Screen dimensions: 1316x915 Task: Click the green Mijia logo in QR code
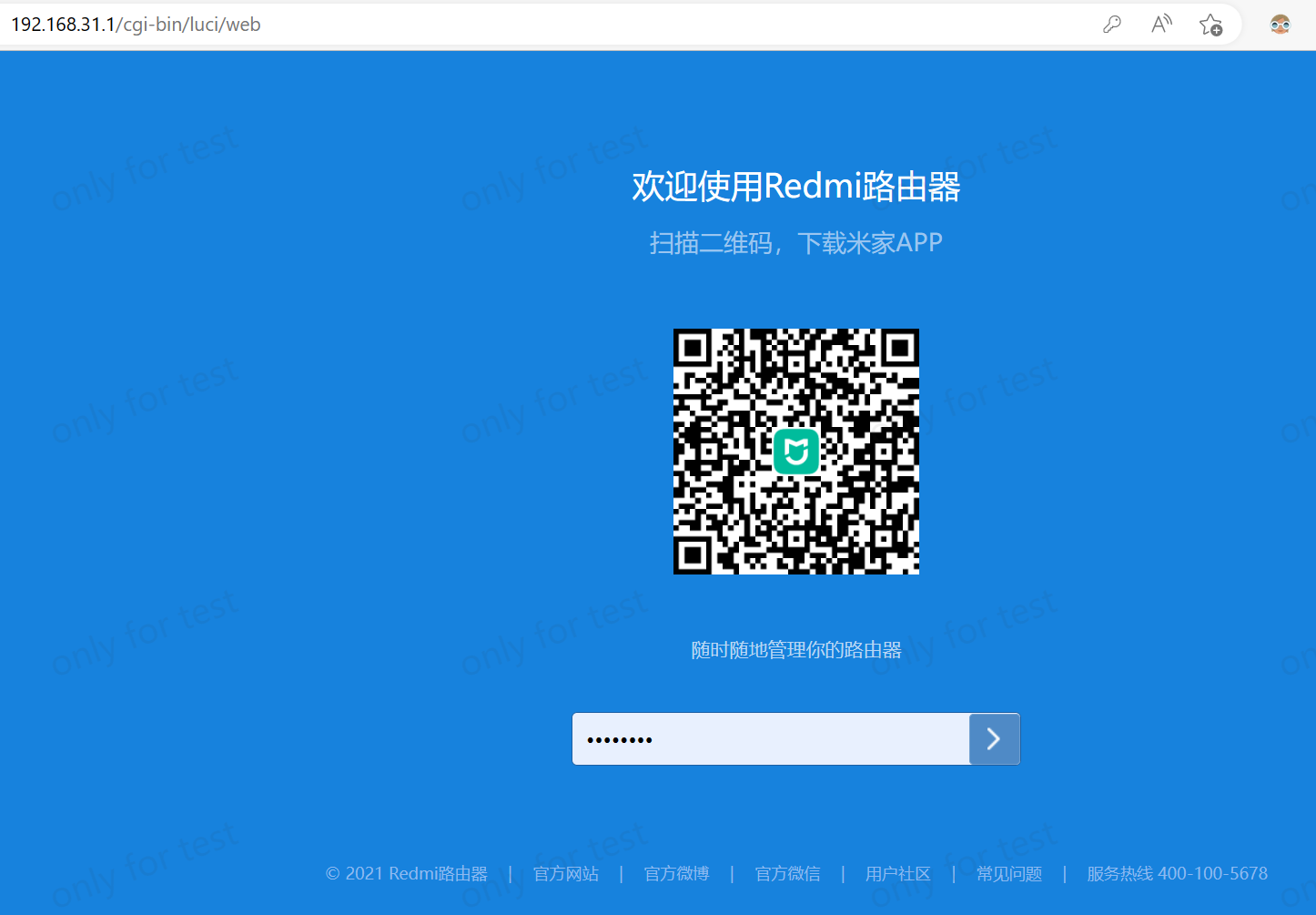point(796,452)
